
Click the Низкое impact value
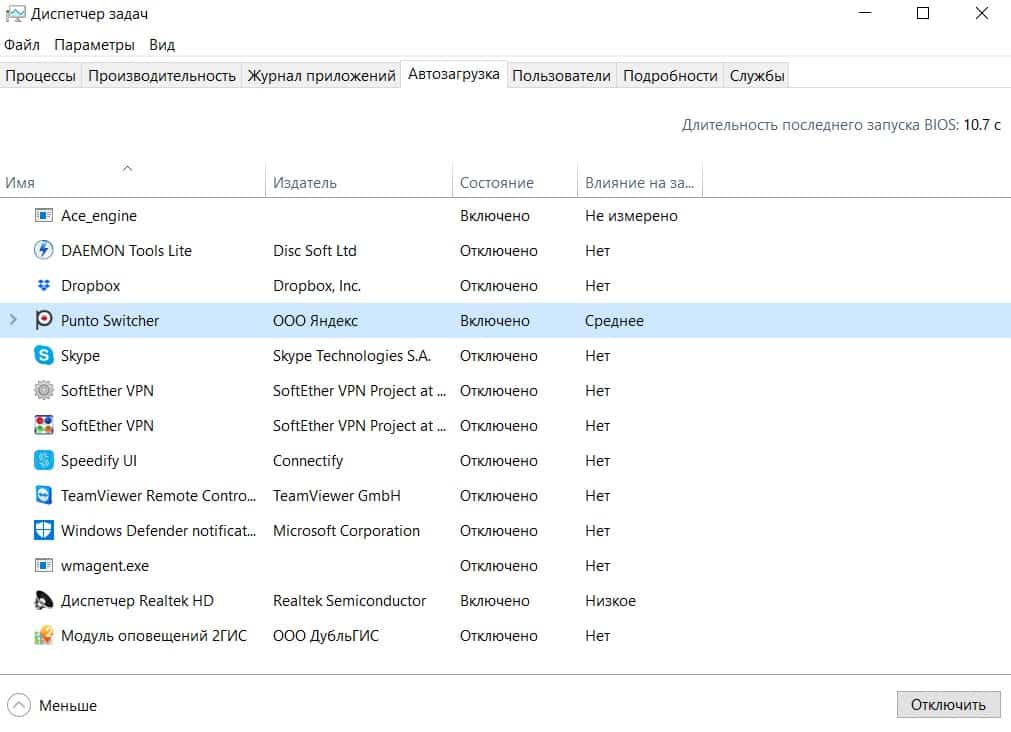click(610, 600)
